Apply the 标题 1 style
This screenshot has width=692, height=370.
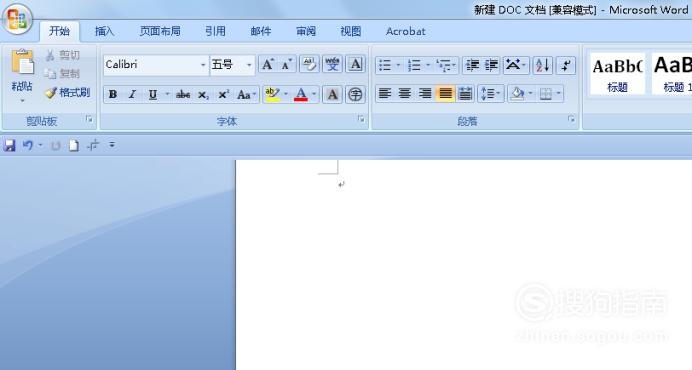(671, 73)
